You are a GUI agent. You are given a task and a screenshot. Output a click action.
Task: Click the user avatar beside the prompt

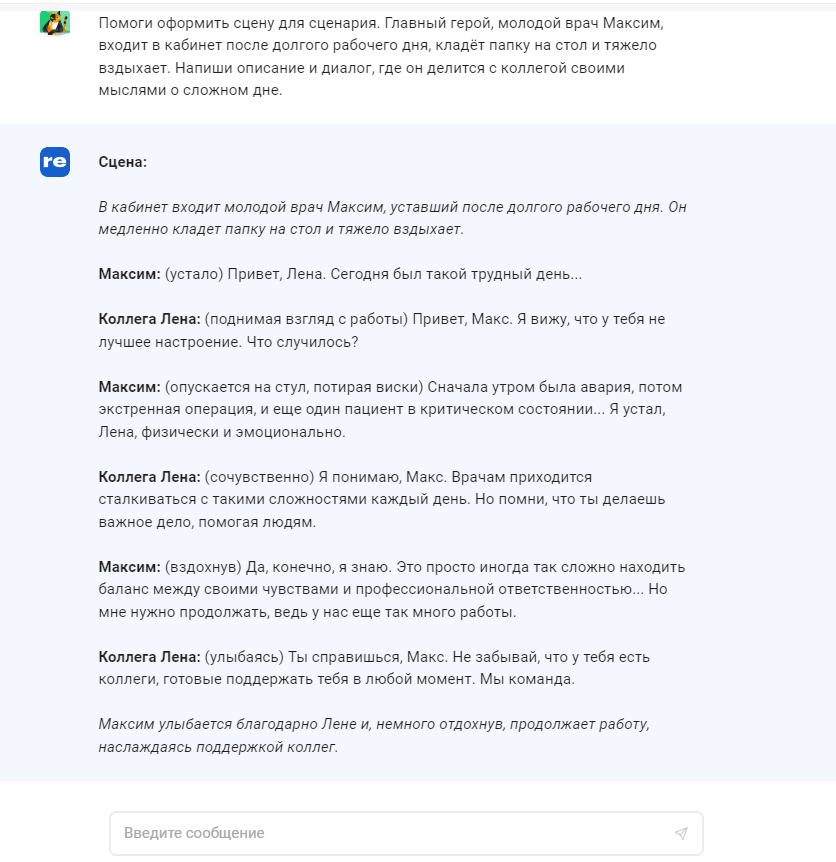(x=54, y=22)
